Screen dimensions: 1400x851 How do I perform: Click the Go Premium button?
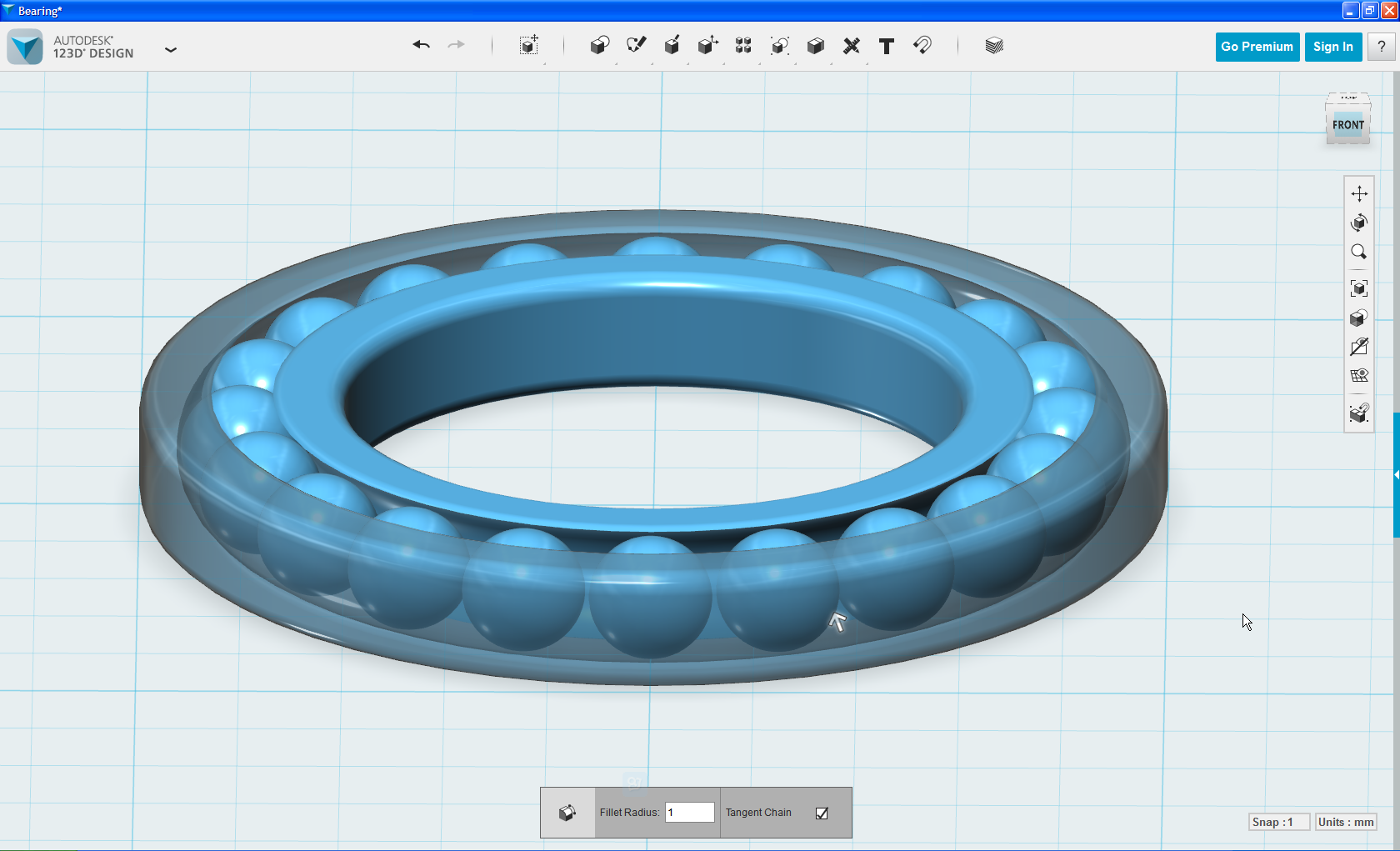coord(1257,47)
